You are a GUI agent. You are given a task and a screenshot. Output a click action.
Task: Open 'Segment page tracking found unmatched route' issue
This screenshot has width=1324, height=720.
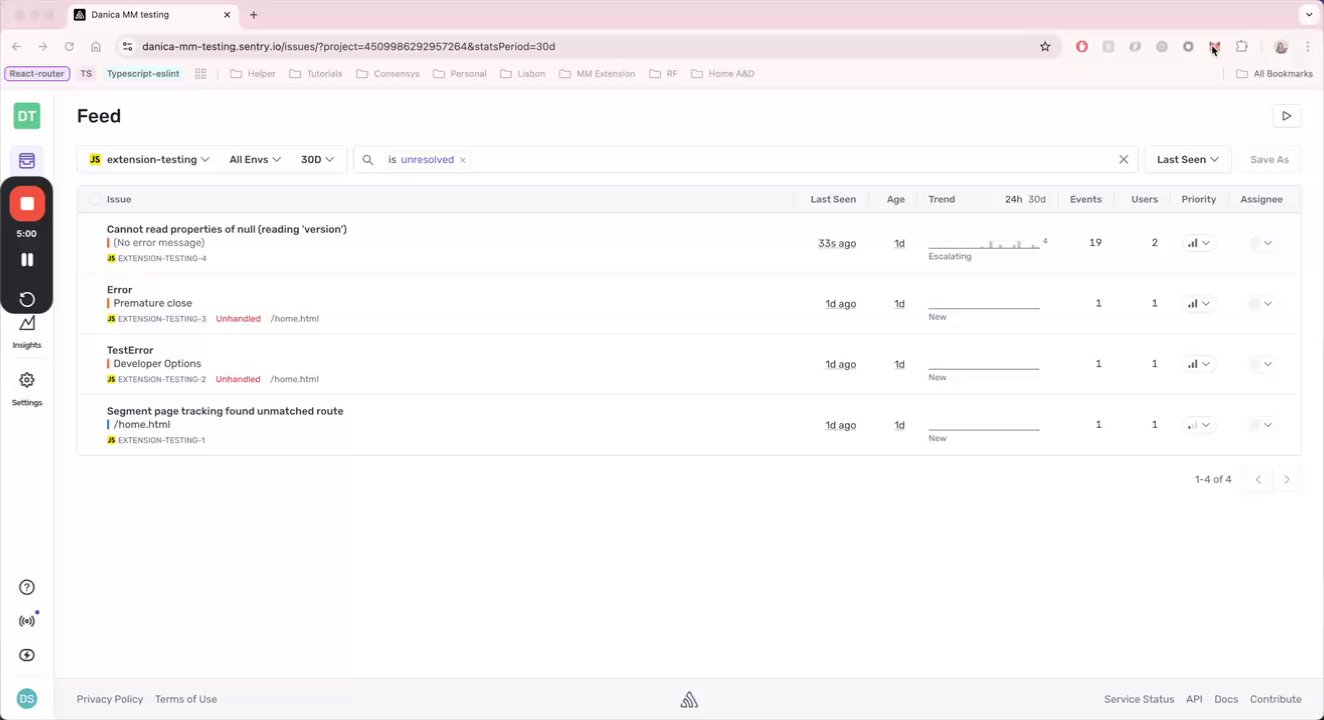point(225,411)
